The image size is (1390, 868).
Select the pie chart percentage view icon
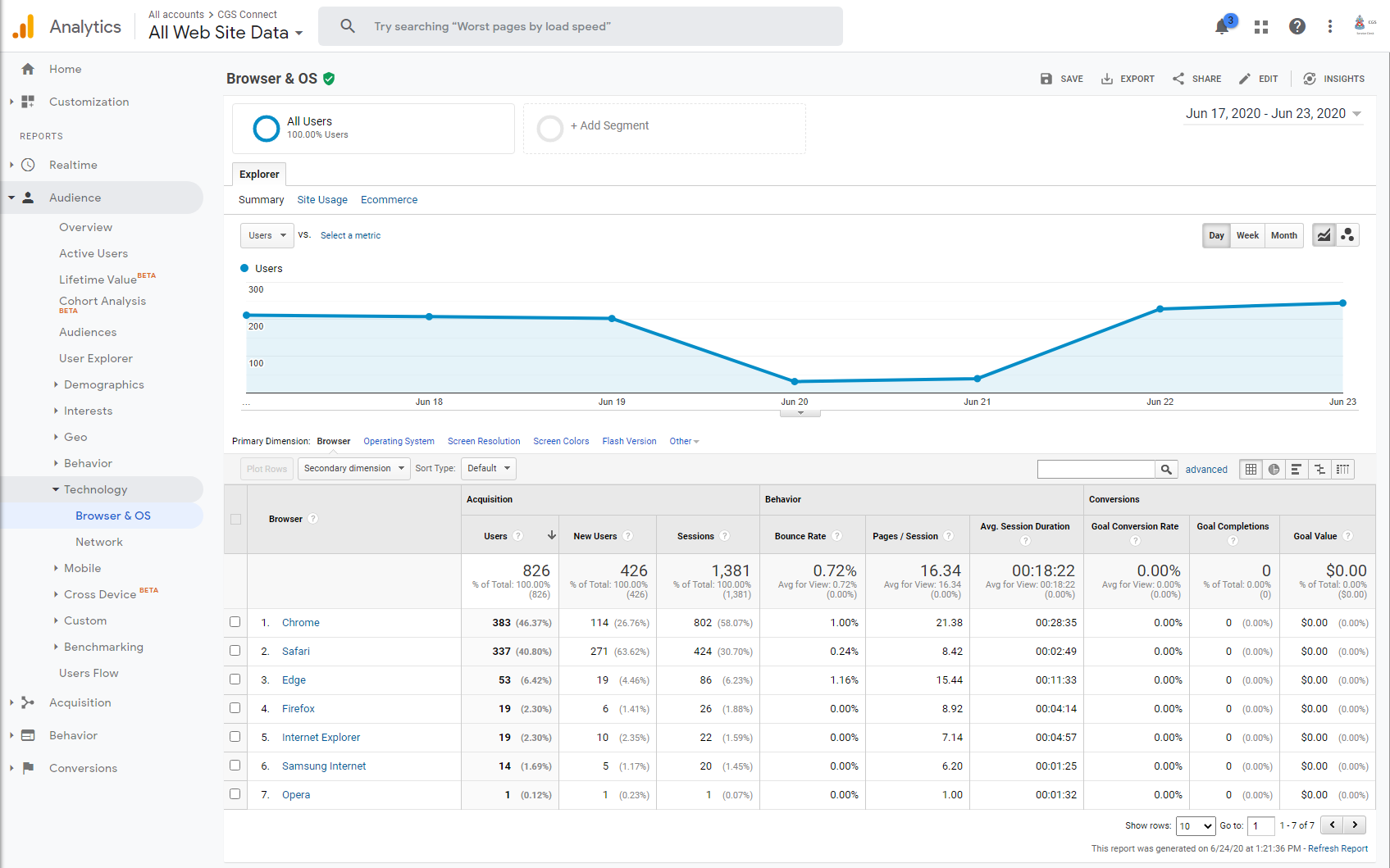(1274, 470)
